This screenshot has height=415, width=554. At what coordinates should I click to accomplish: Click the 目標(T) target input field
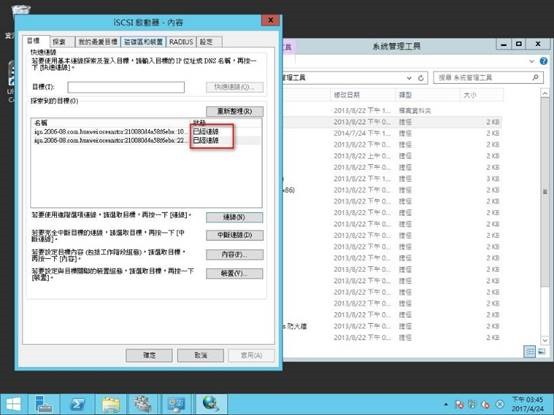click(126, 87)
